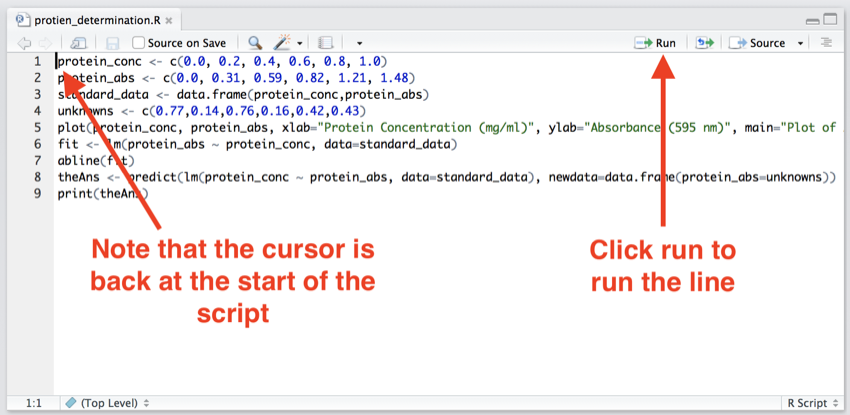The image size is (850, 415).
Task: Show the document outline icon
Action: [x=826, y=43]
